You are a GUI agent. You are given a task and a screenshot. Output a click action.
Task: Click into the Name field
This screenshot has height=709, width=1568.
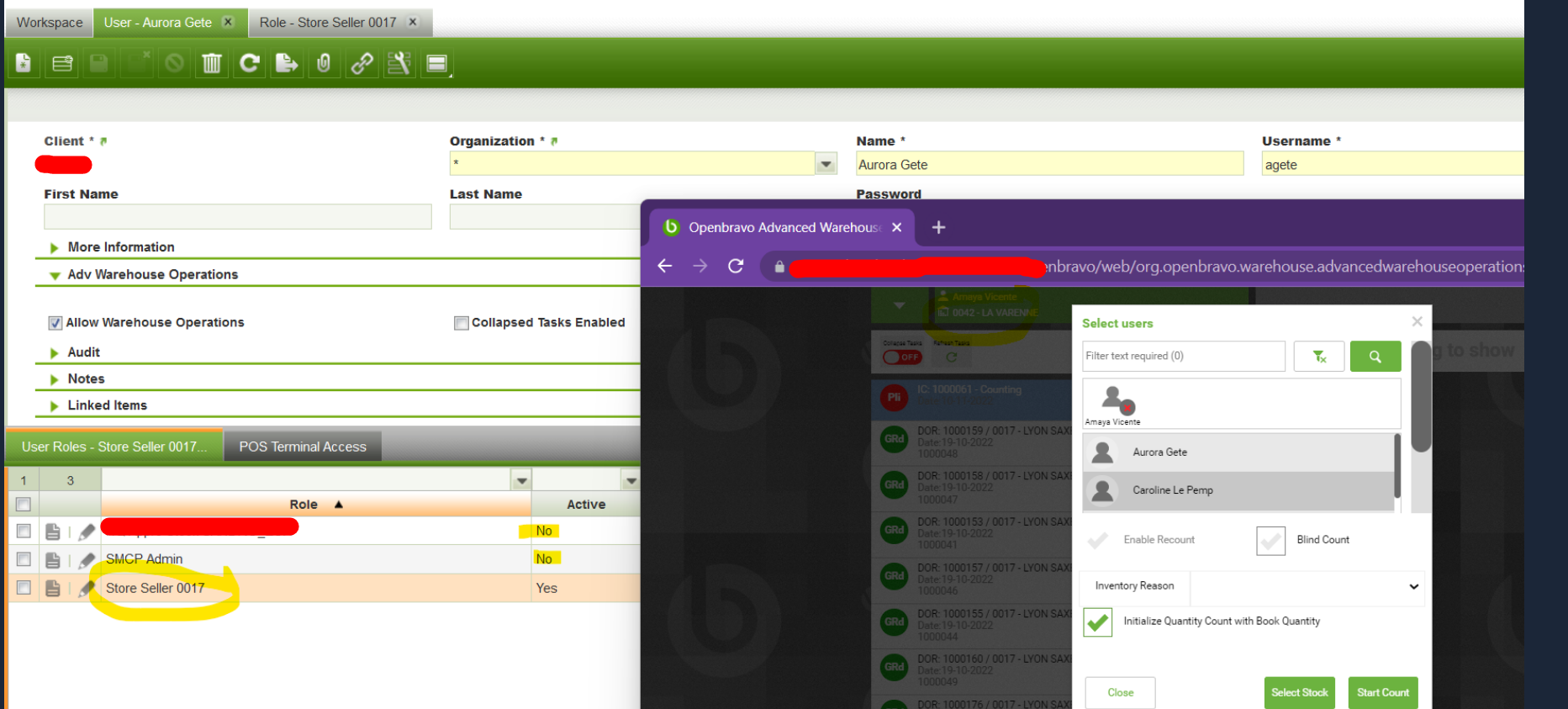pos(1049,164)
